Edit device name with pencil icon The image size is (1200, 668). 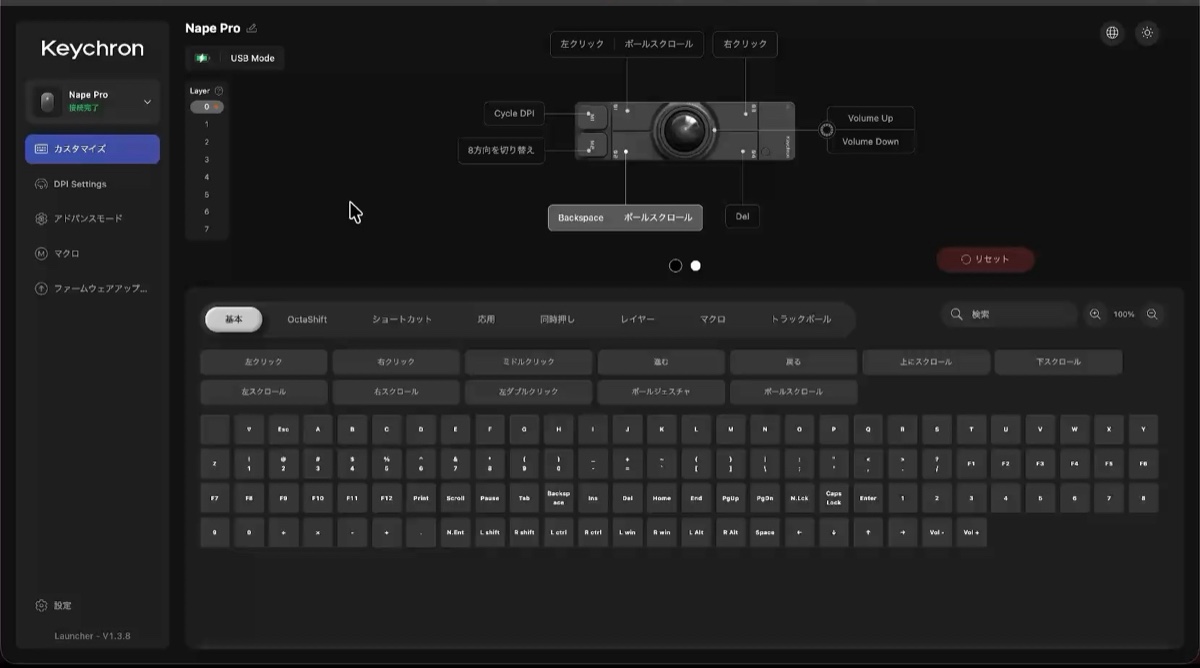click(x=252, y=28)
